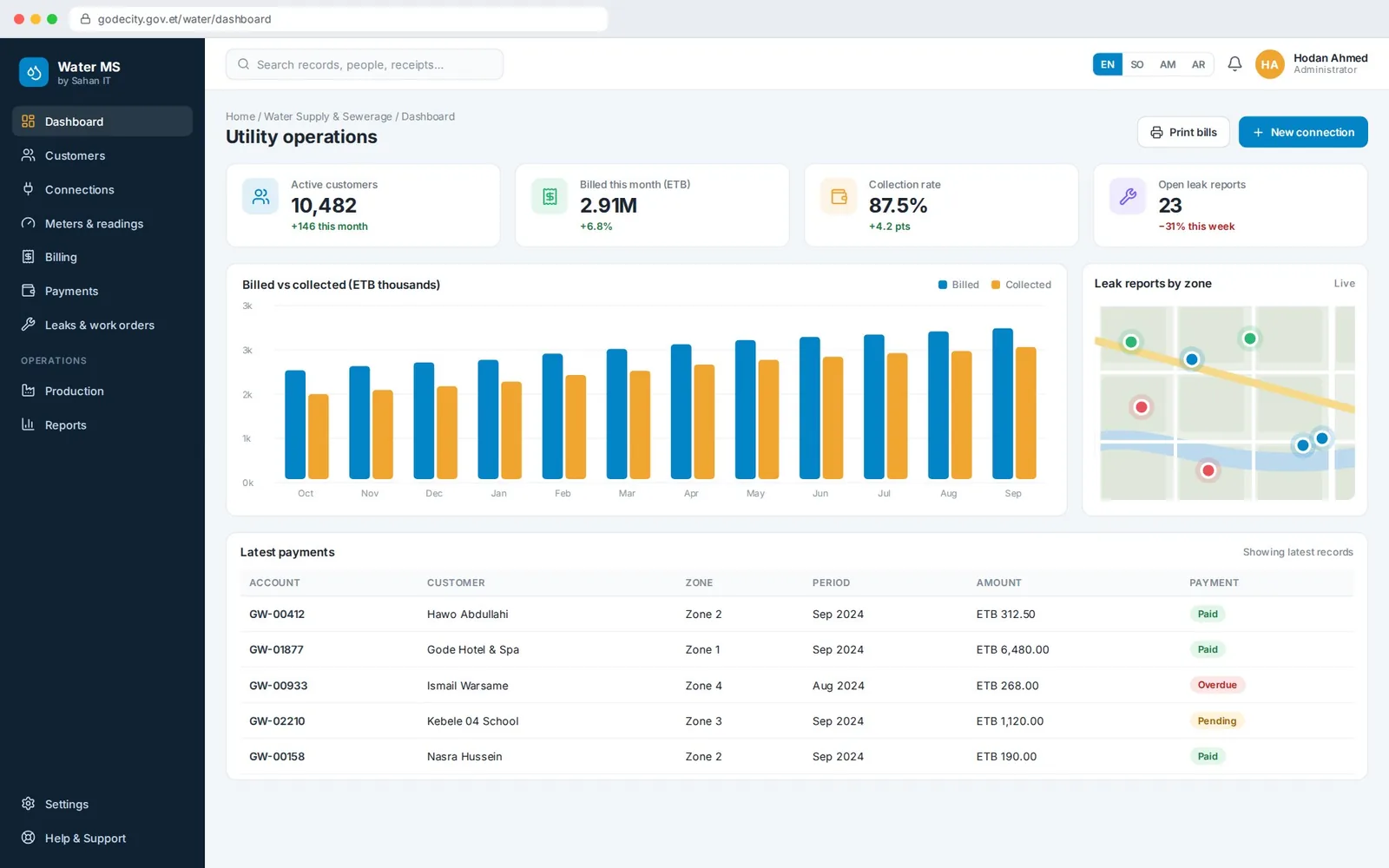Click the browser address lock icon

(85, 19)
